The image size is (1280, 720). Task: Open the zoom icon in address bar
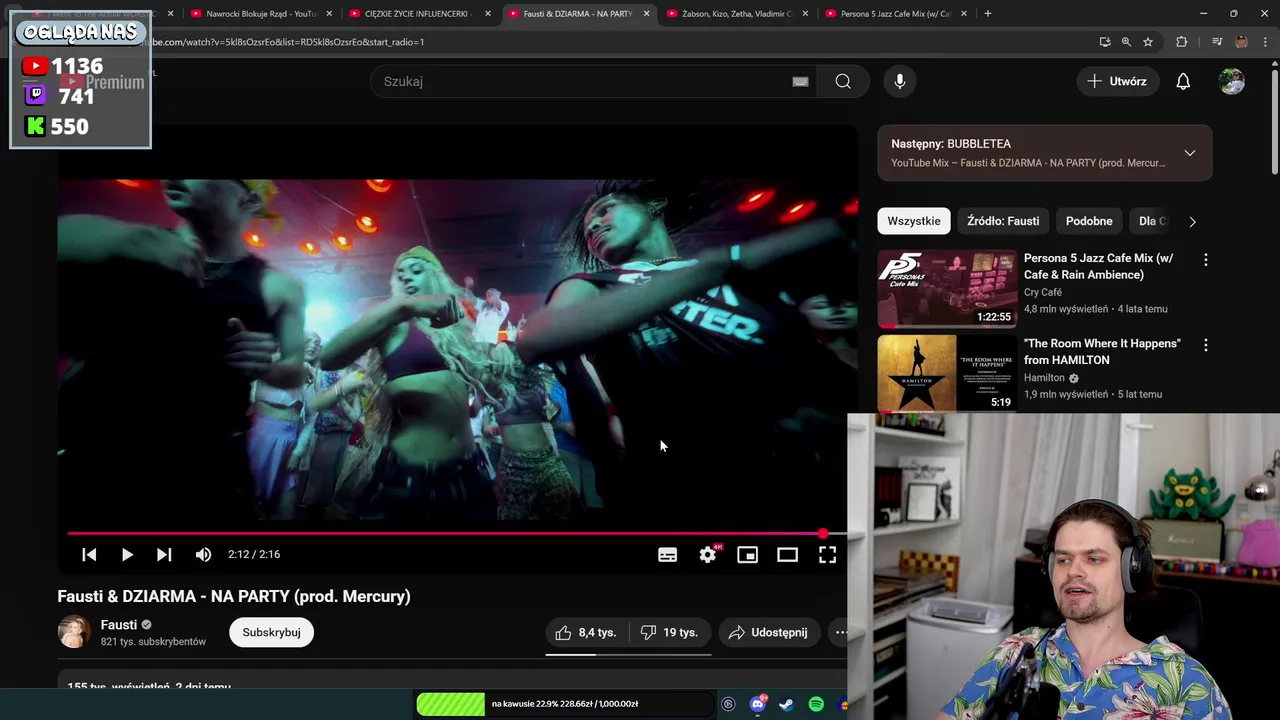tap(1126, 42)
